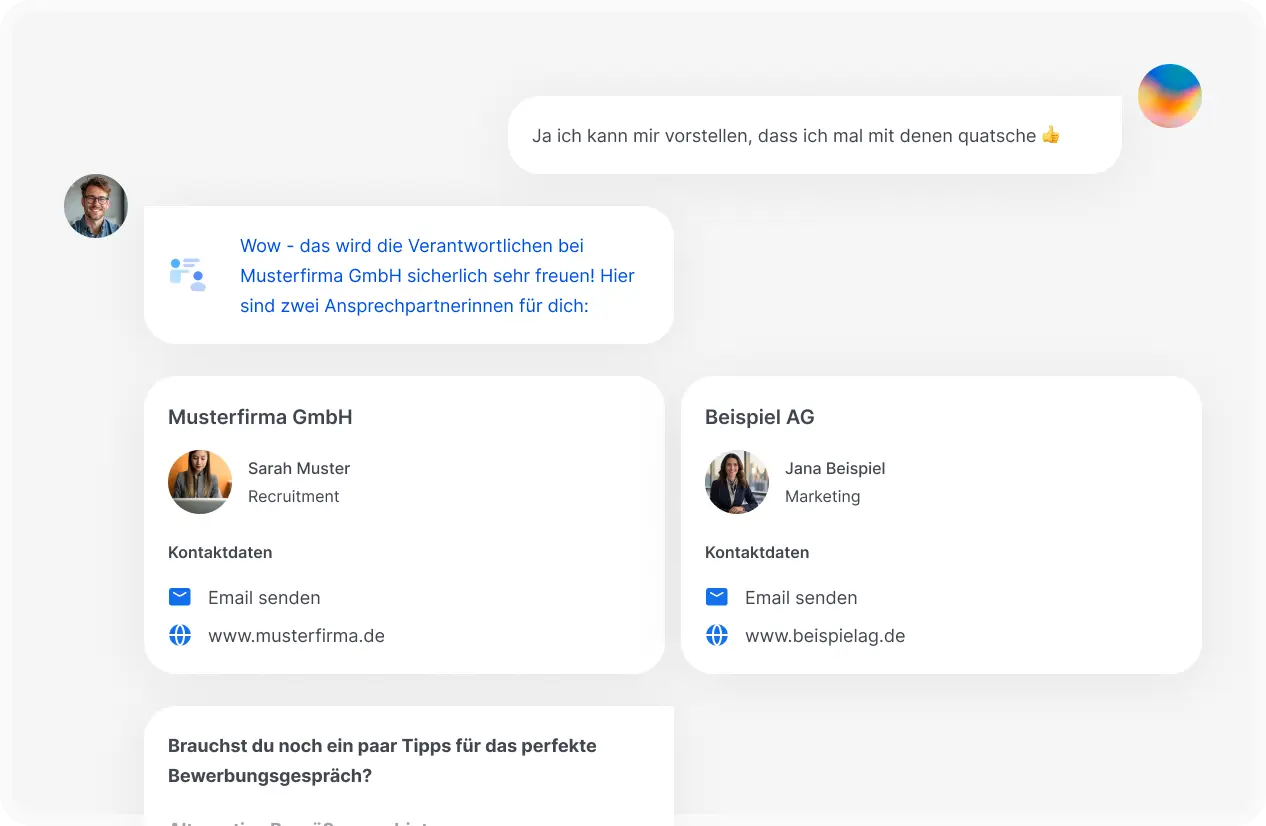Send email to Musterfirma GmbH contact

(x=264, y=598)
